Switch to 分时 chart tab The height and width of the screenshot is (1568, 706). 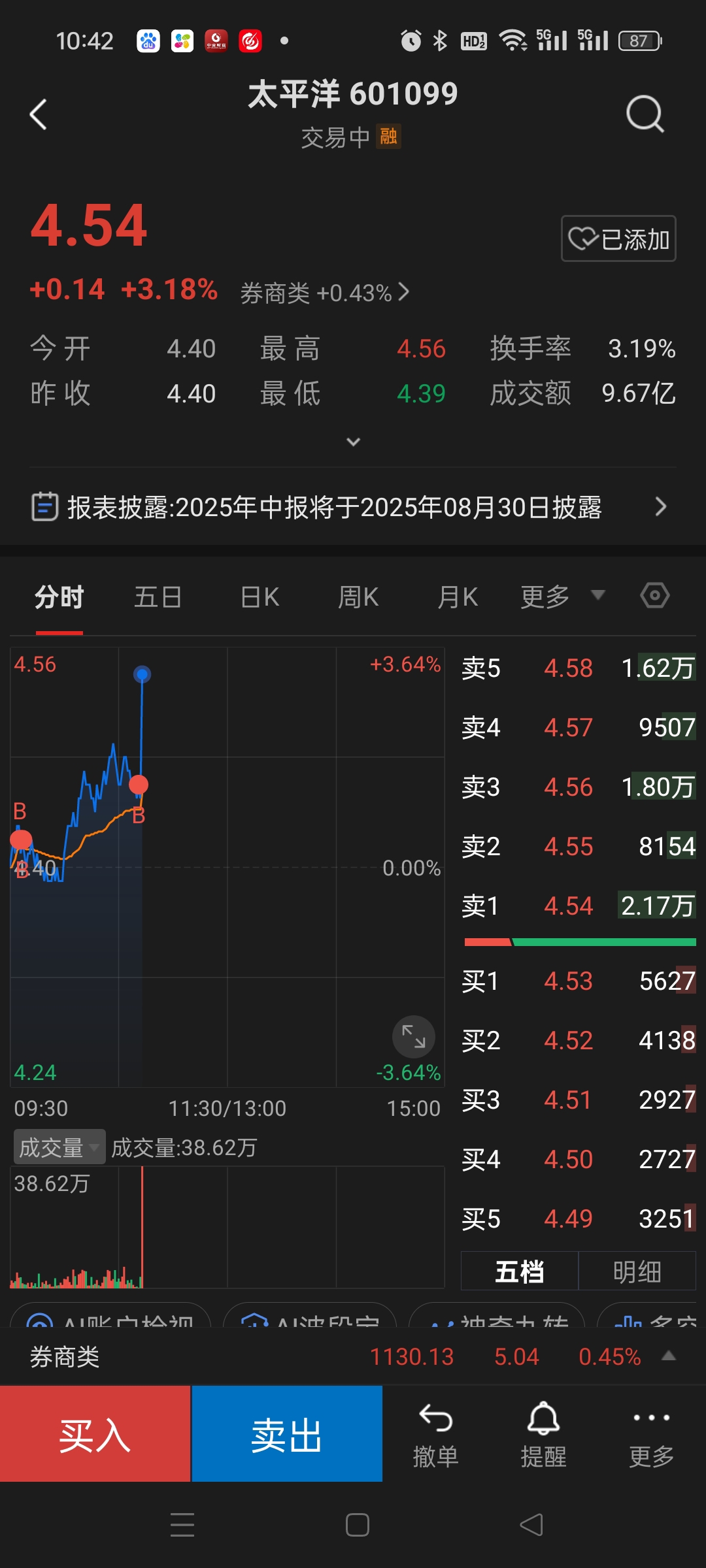59,597
